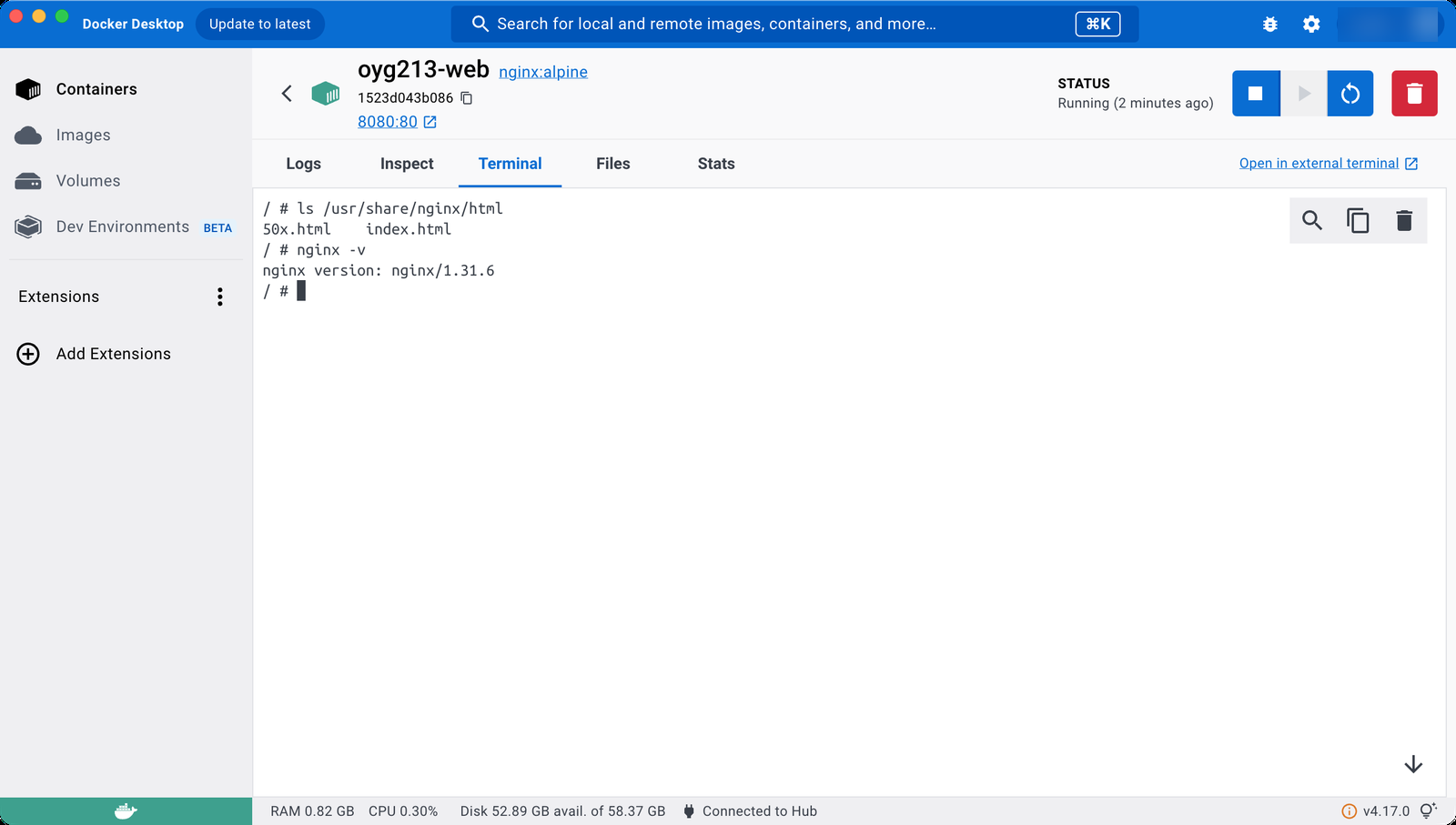This screenshot has width=1456, height=825.
Task: Switch to the Inspect tab
Action: 407,164
